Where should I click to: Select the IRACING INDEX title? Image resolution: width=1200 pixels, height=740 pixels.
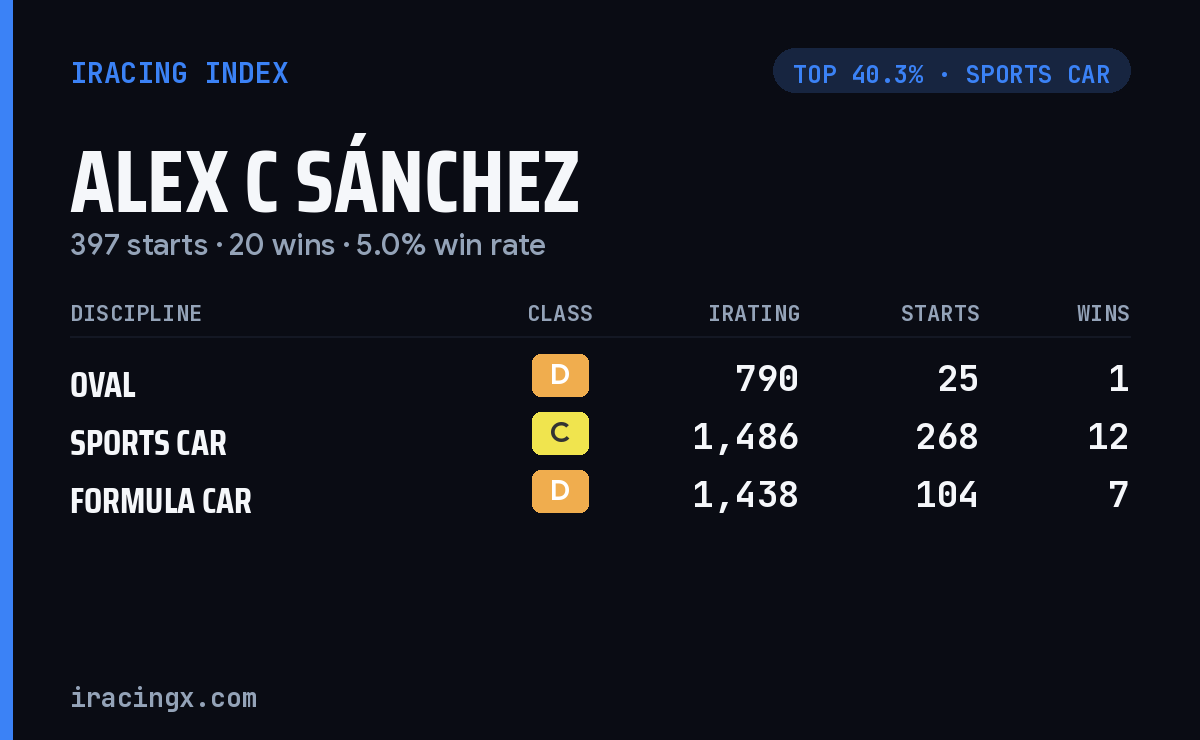tap(179, 73)
